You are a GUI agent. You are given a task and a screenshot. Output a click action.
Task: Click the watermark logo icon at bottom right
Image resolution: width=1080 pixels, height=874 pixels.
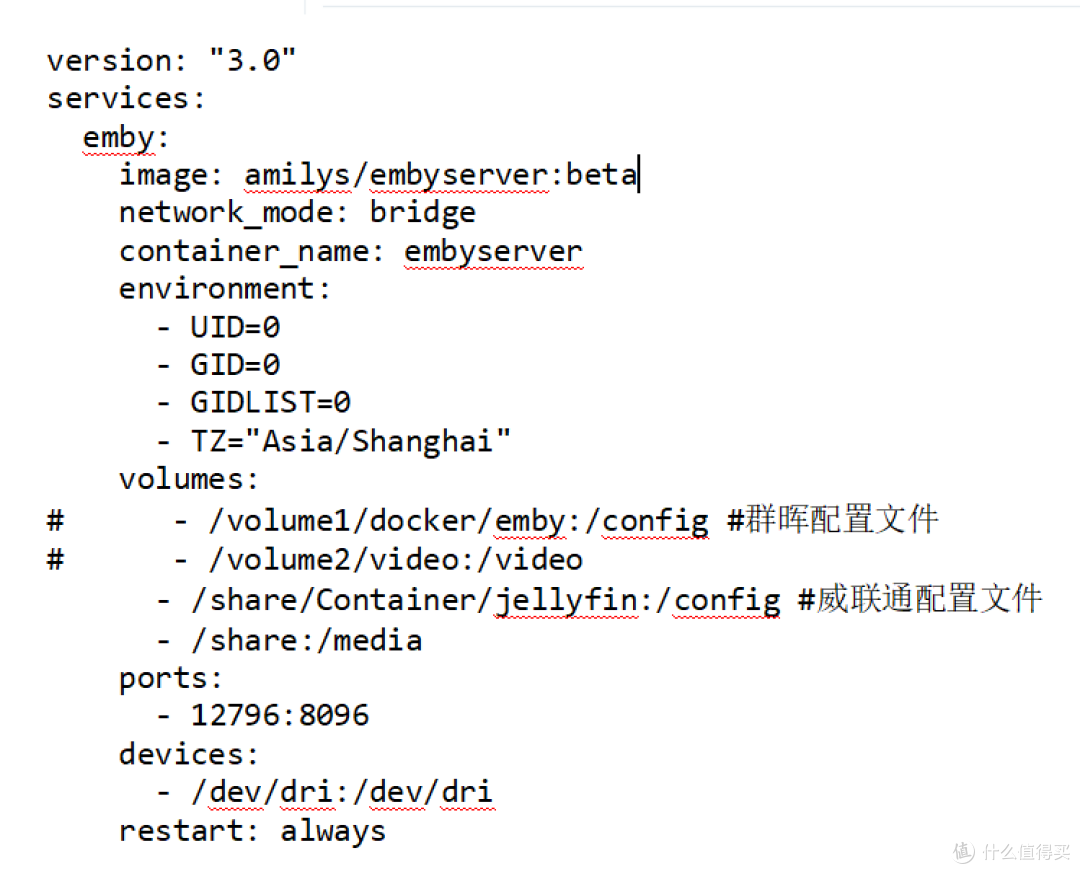pyautogui.click(x=964, y=852)
